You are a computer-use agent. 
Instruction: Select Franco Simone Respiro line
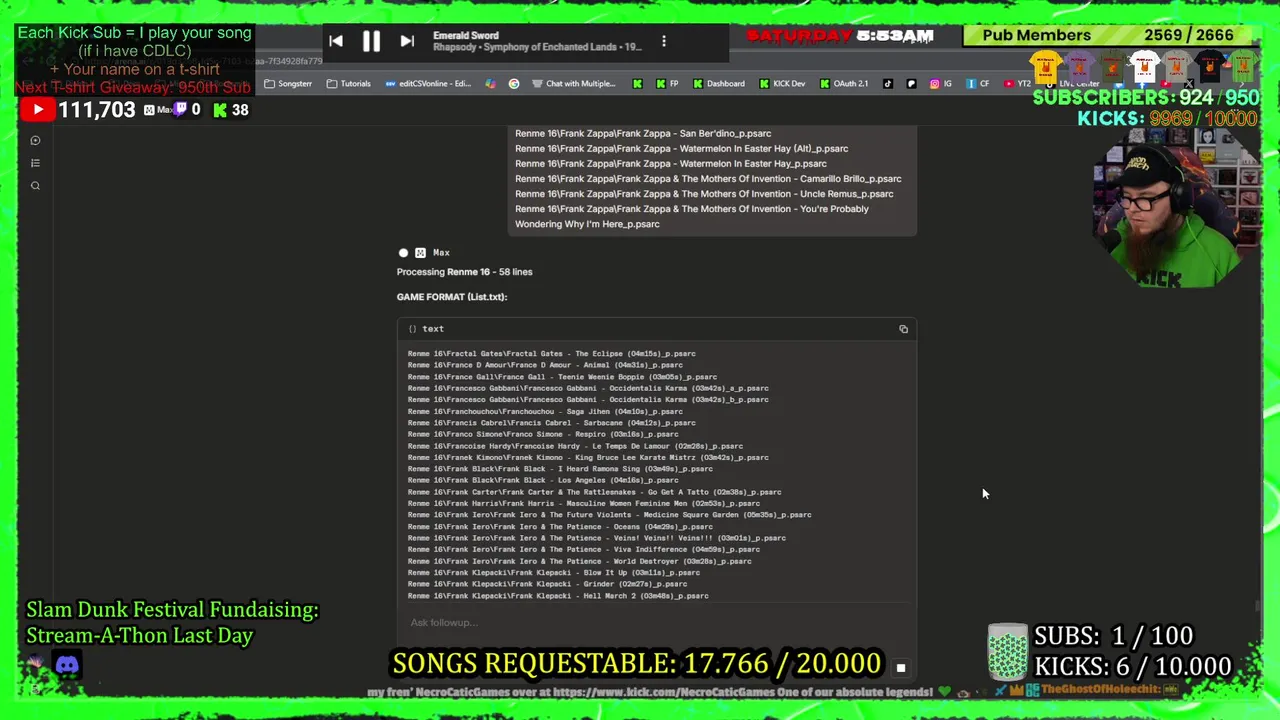pyautogui.click(x=543, y=434)
